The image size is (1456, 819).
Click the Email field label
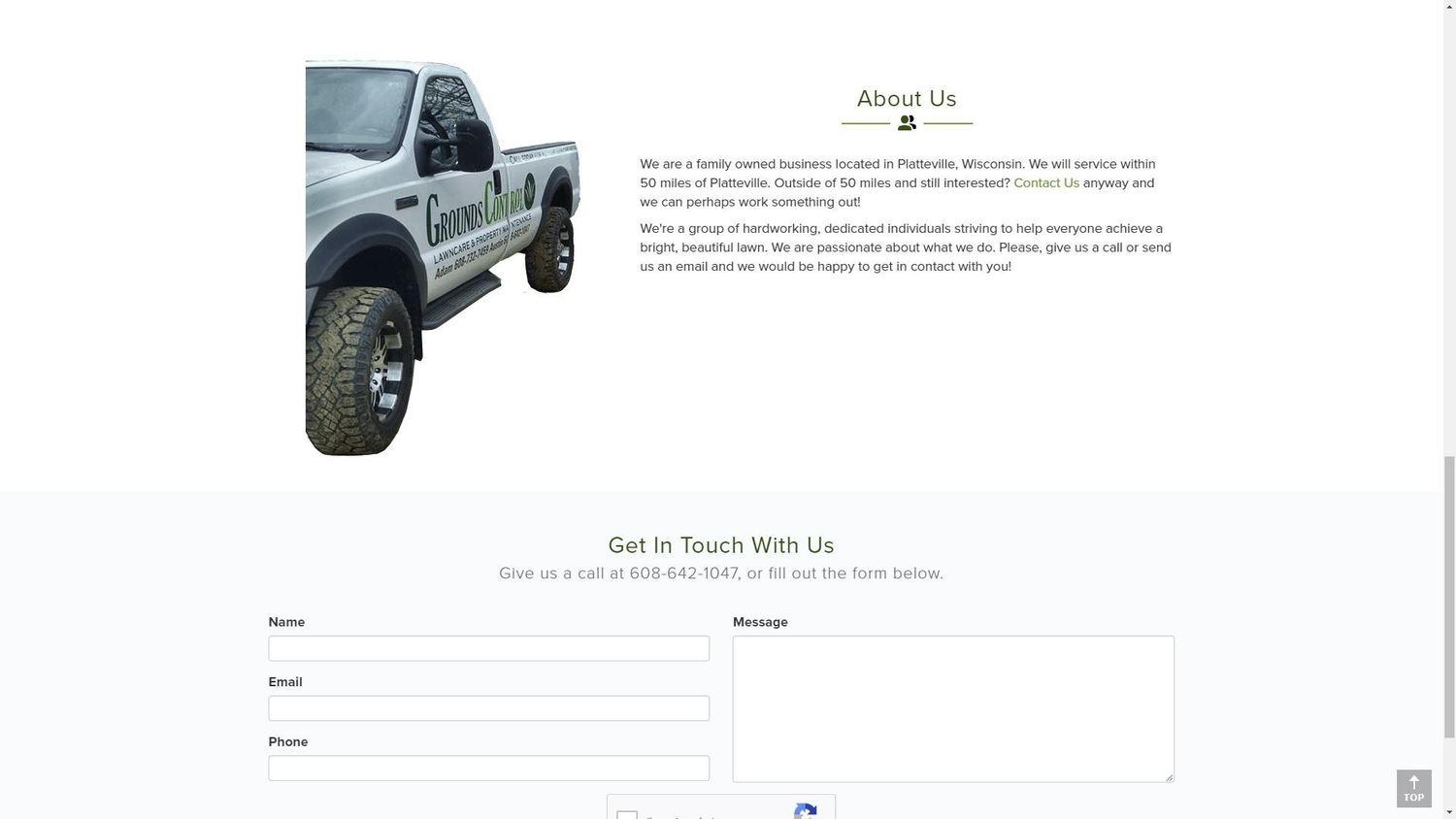click(x=285, y=682)
